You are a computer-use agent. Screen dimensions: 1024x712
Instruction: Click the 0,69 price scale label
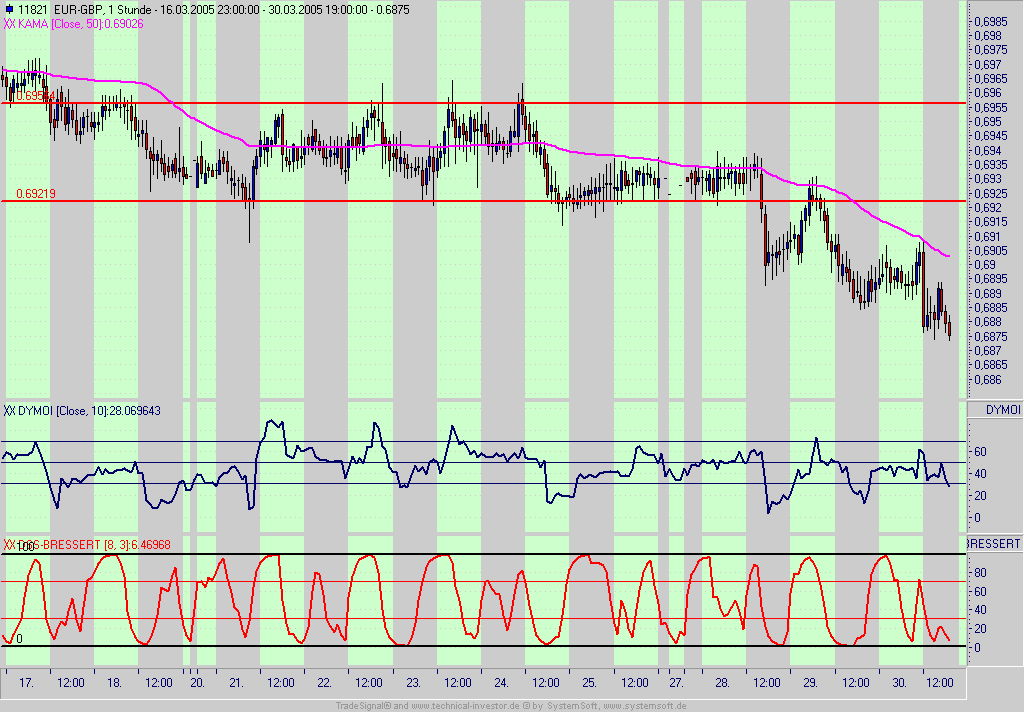tap(984, 265)
